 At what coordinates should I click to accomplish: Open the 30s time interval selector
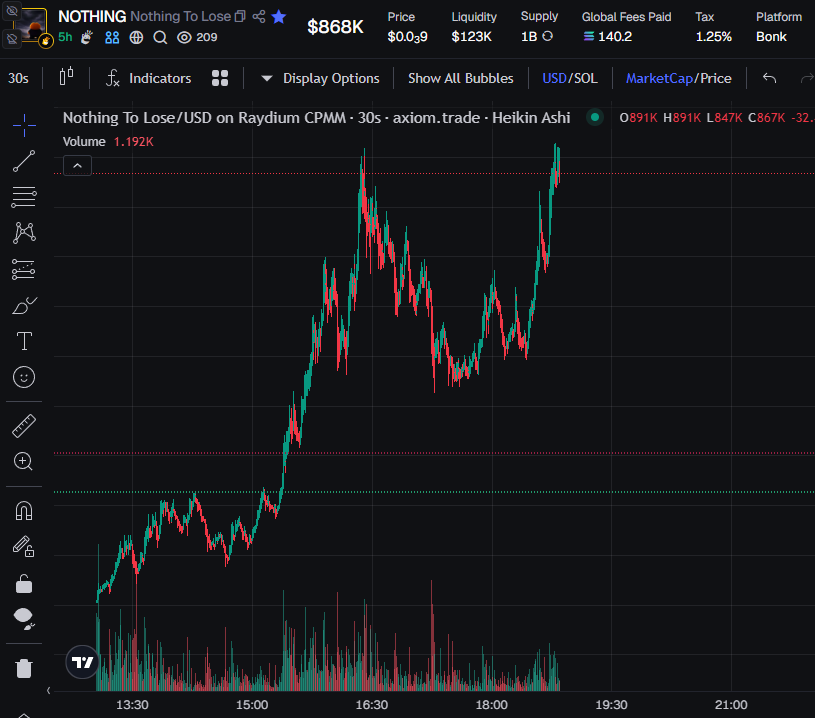click(x=18, y=79)
